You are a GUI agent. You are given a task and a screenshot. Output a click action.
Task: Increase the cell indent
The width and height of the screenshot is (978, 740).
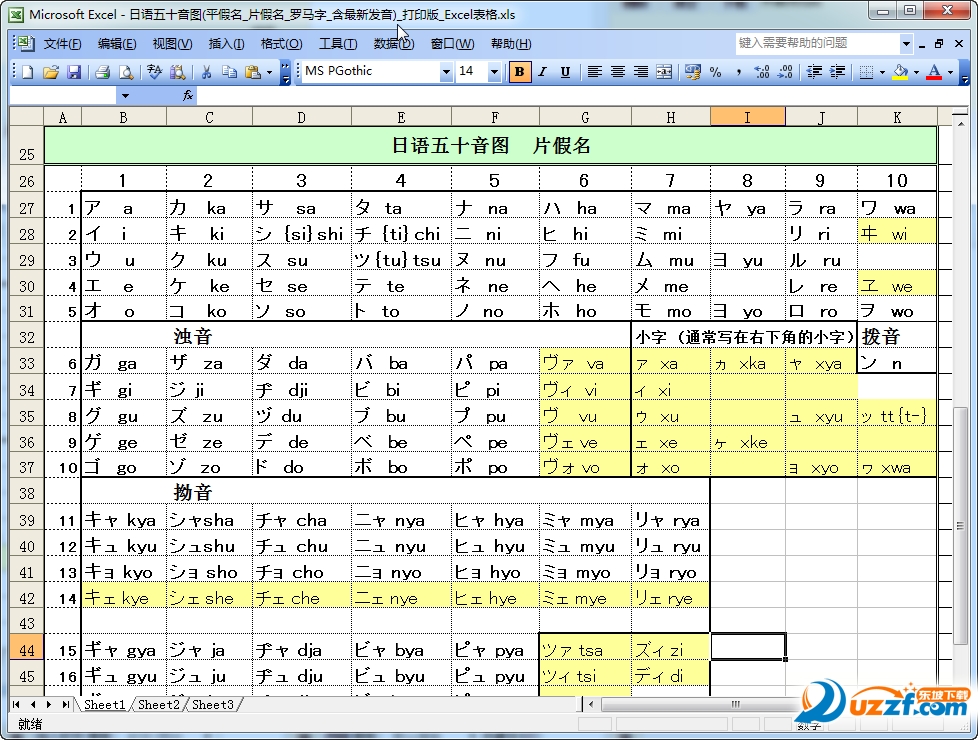(837, 72)
